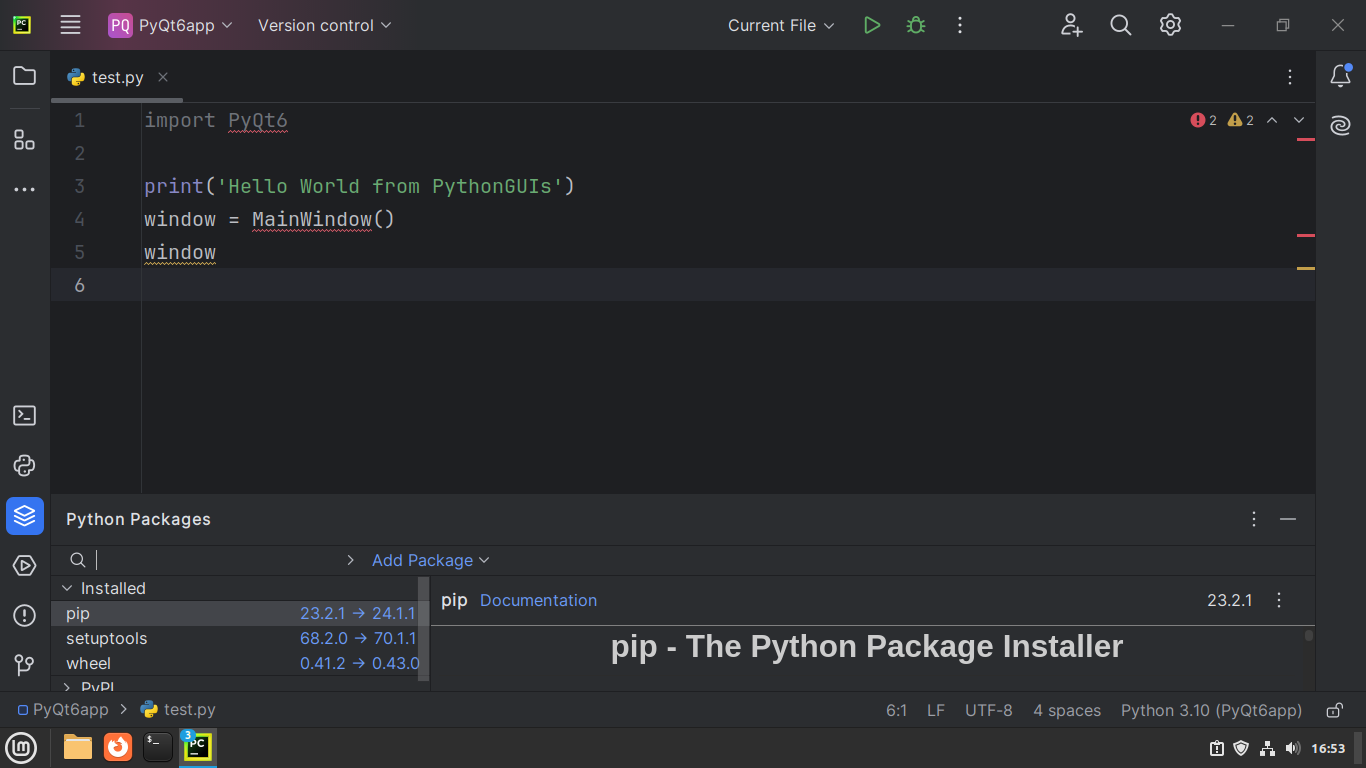Show more tool windows ellipsis
Image resolution: width=1366 pixels, height=768 pixels.
click(25, 189)
